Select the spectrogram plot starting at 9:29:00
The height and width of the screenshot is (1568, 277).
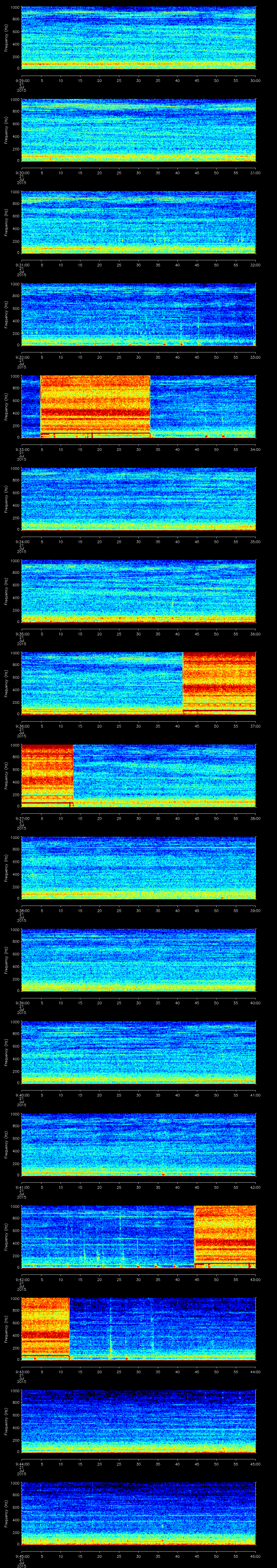coord(138,38)
